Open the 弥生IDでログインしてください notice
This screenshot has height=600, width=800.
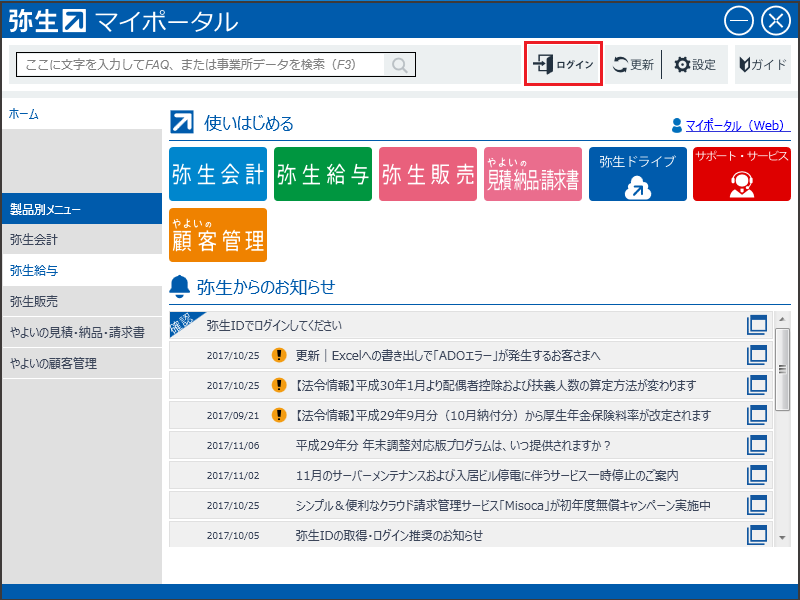click(x=470, y=325)
